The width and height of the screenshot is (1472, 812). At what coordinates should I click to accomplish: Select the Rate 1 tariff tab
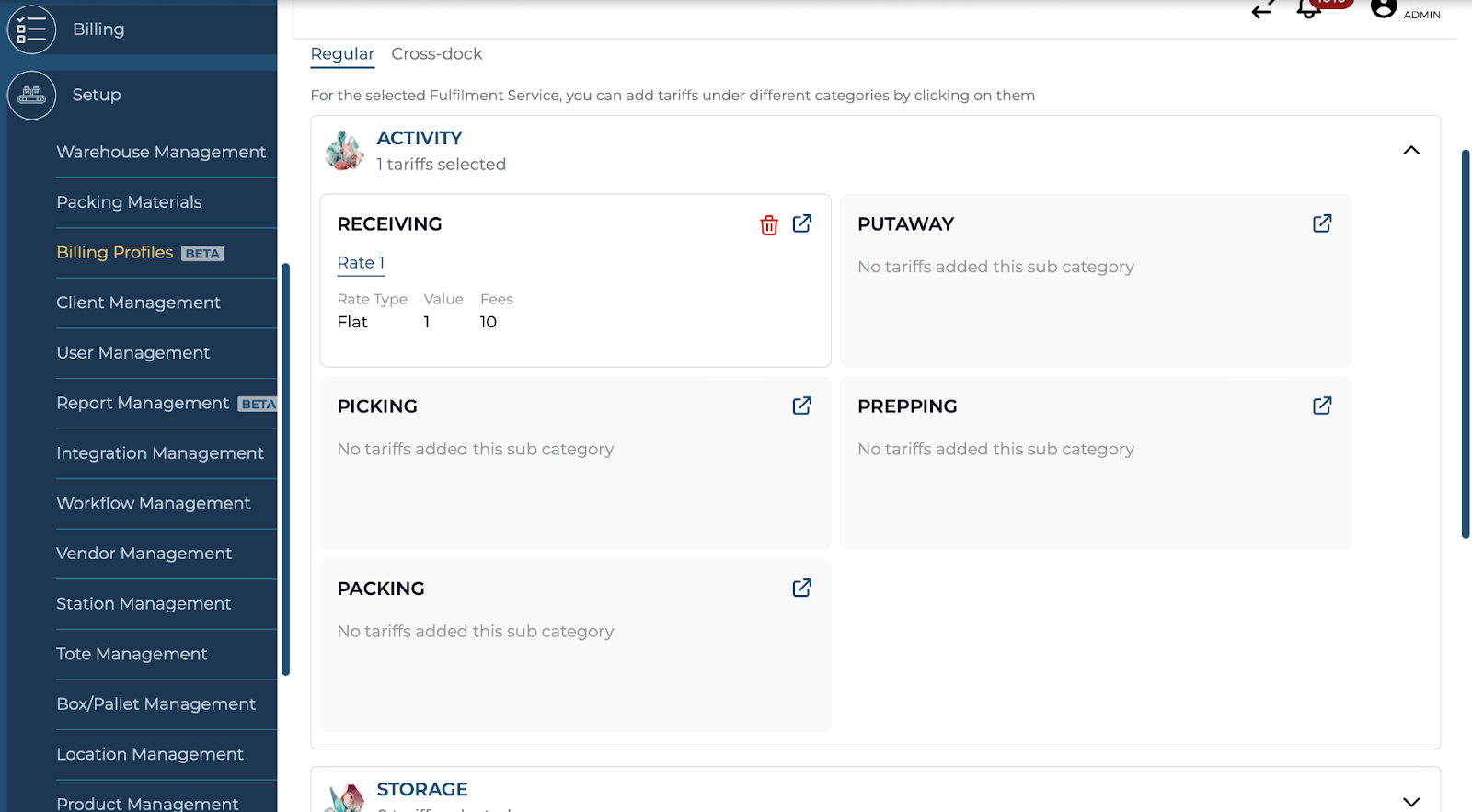361,263
